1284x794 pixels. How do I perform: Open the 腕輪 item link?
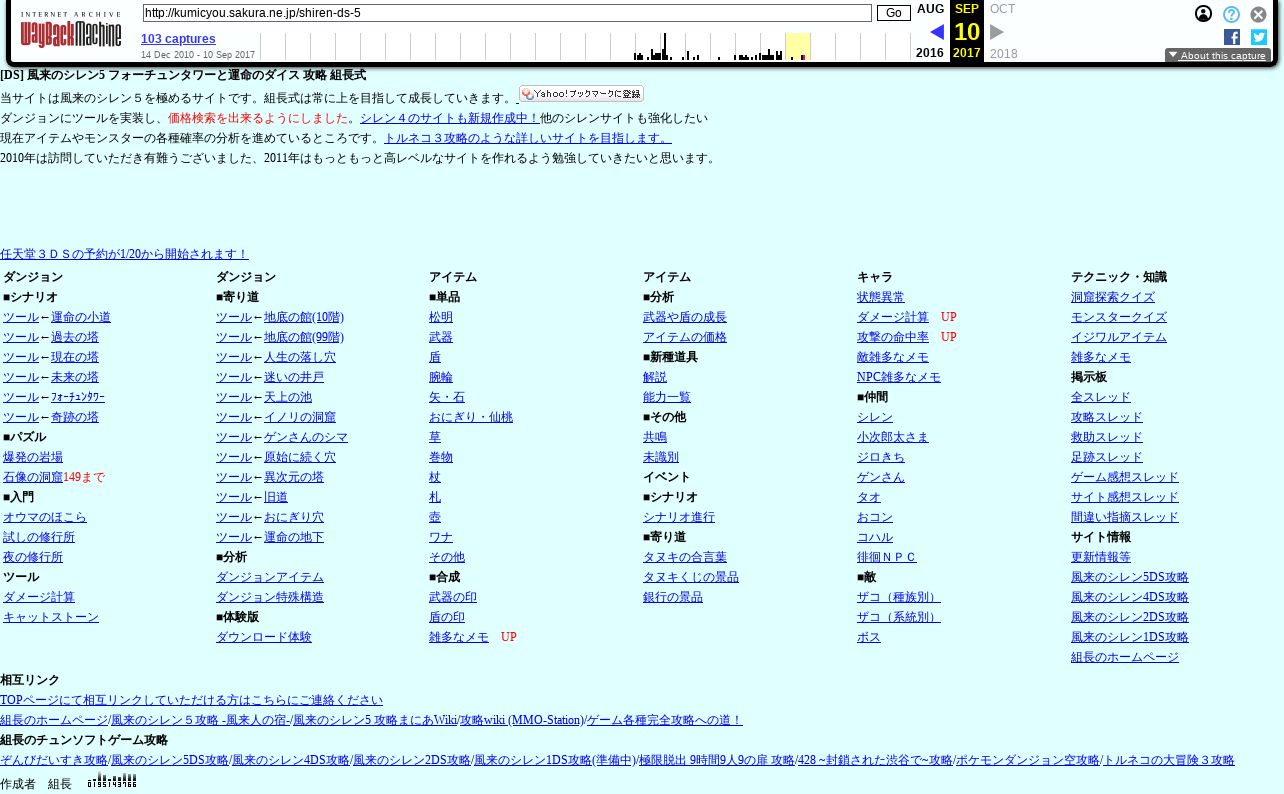[x=441, y=377]
